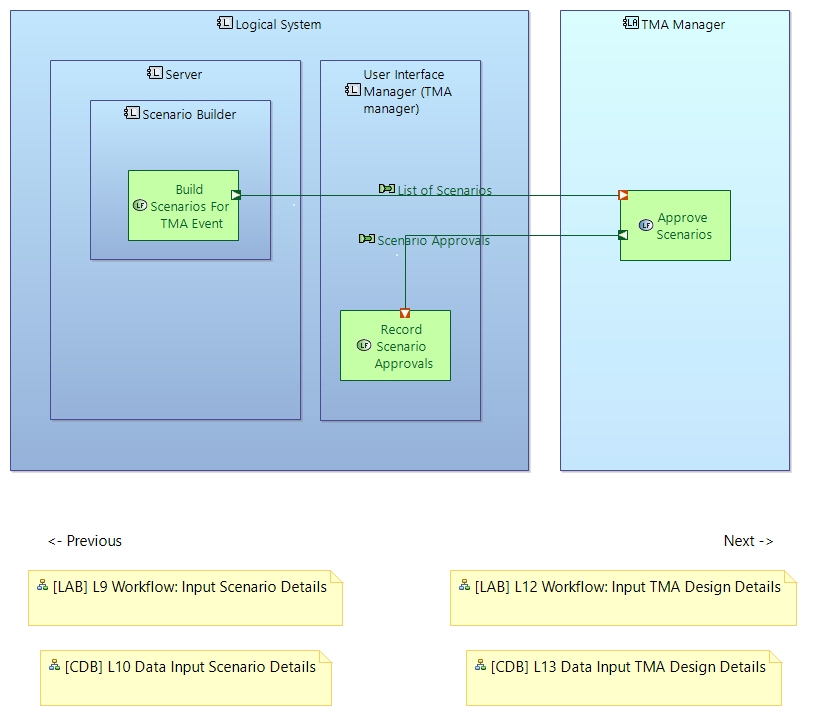Select input port on Record Scenario Approvals
Image resolution: width=821 pixels, height=716 pixels.
coord(405,313)
